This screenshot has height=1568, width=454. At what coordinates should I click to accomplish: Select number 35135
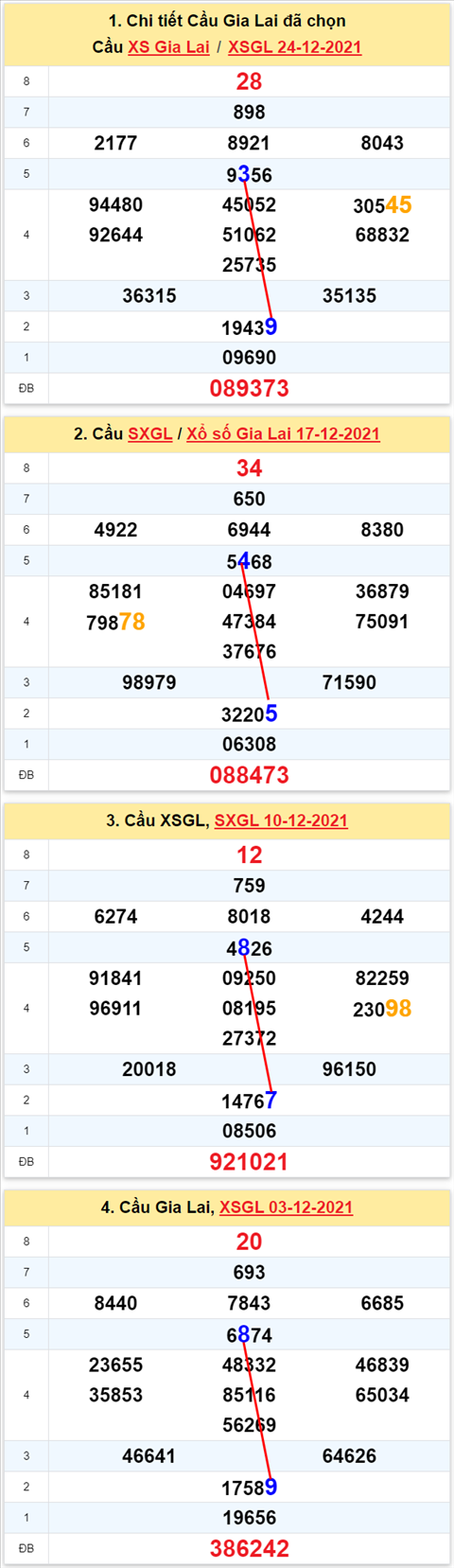349,296
